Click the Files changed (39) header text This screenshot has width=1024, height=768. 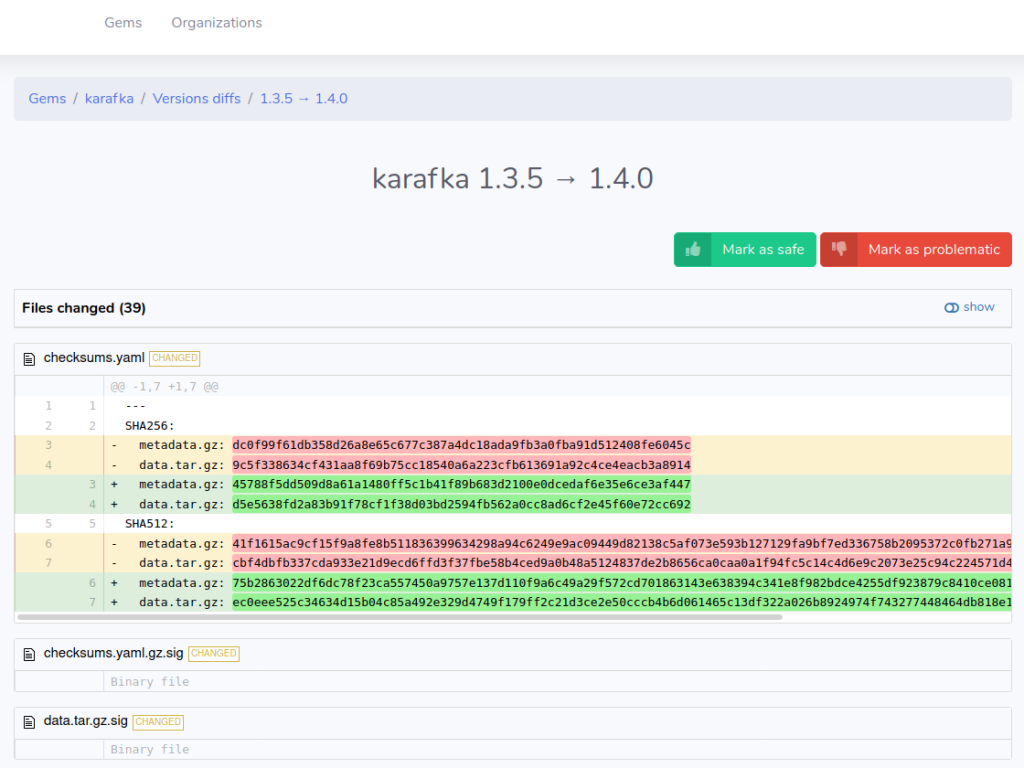click(84, 308)
